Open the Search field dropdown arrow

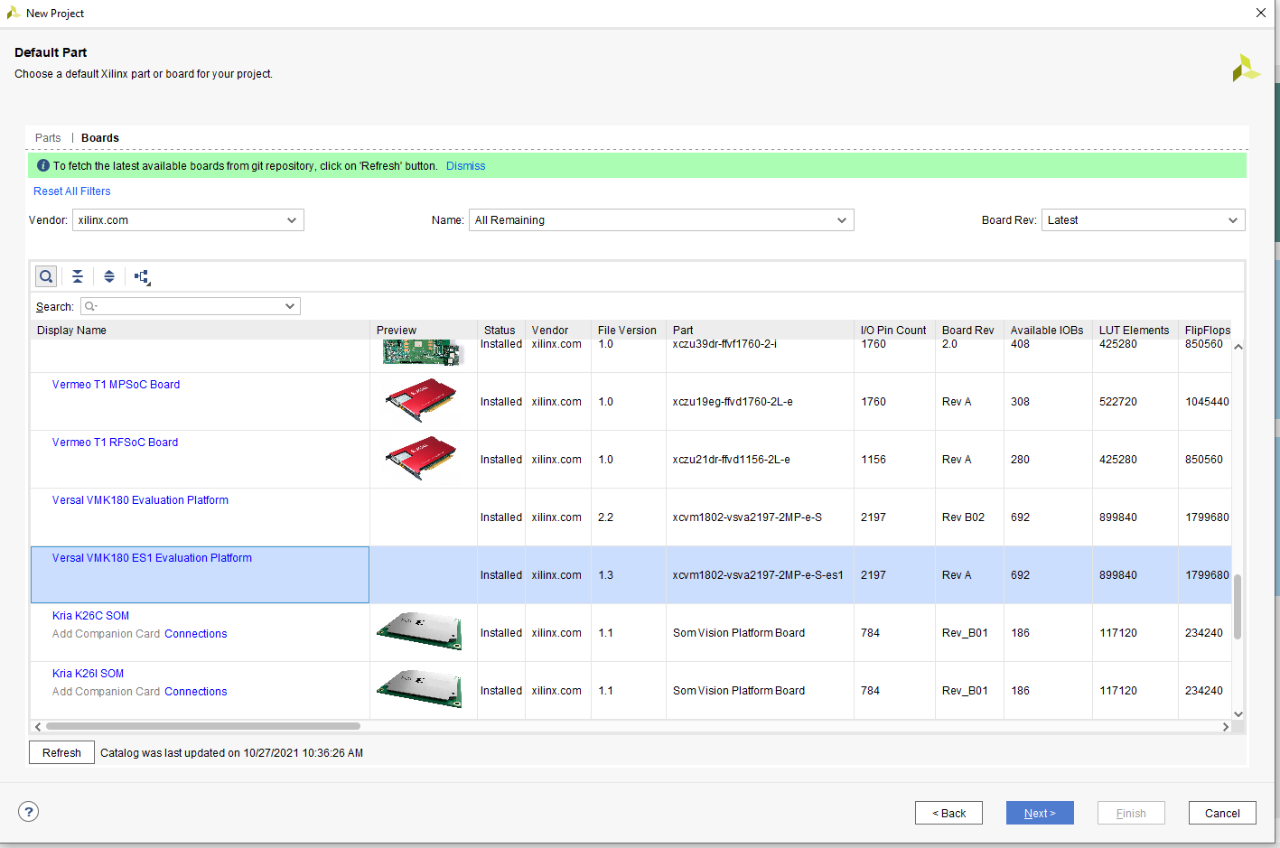290,306
